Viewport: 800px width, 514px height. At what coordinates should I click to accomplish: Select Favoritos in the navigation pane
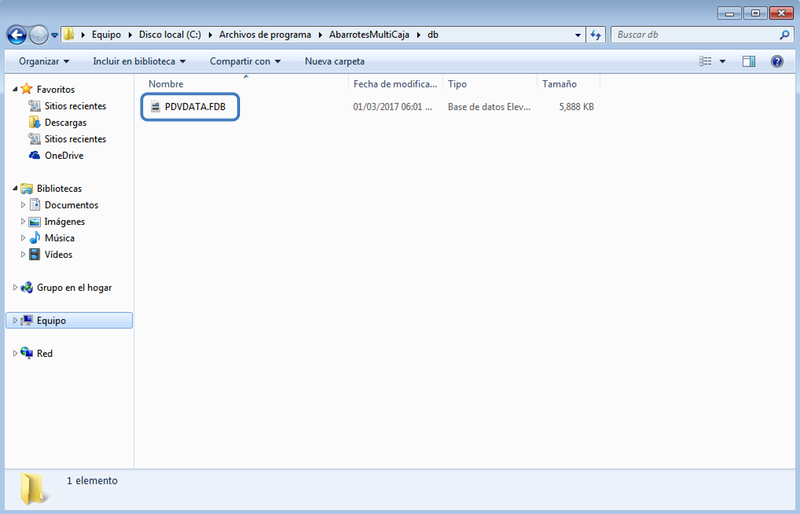tap(56, 89)
